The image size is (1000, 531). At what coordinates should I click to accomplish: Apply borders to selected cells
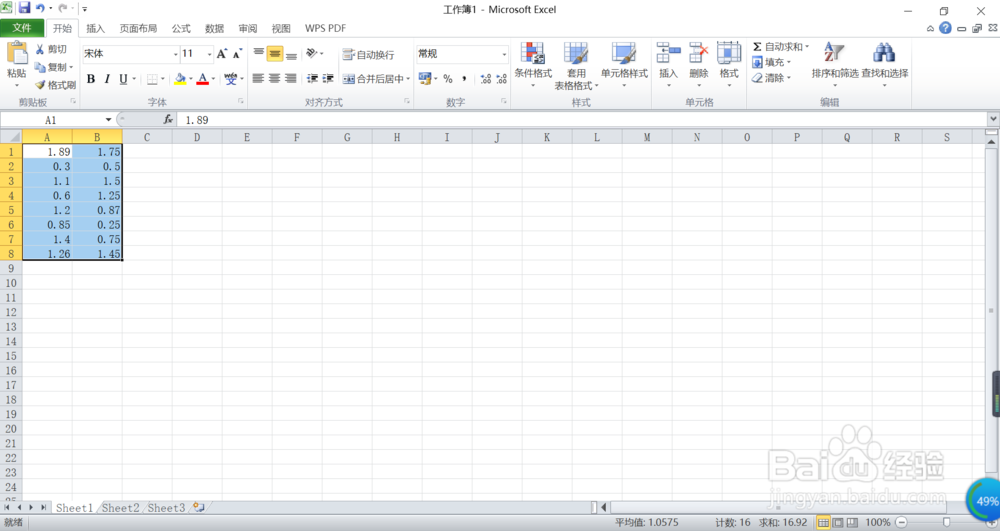[152, 79]
